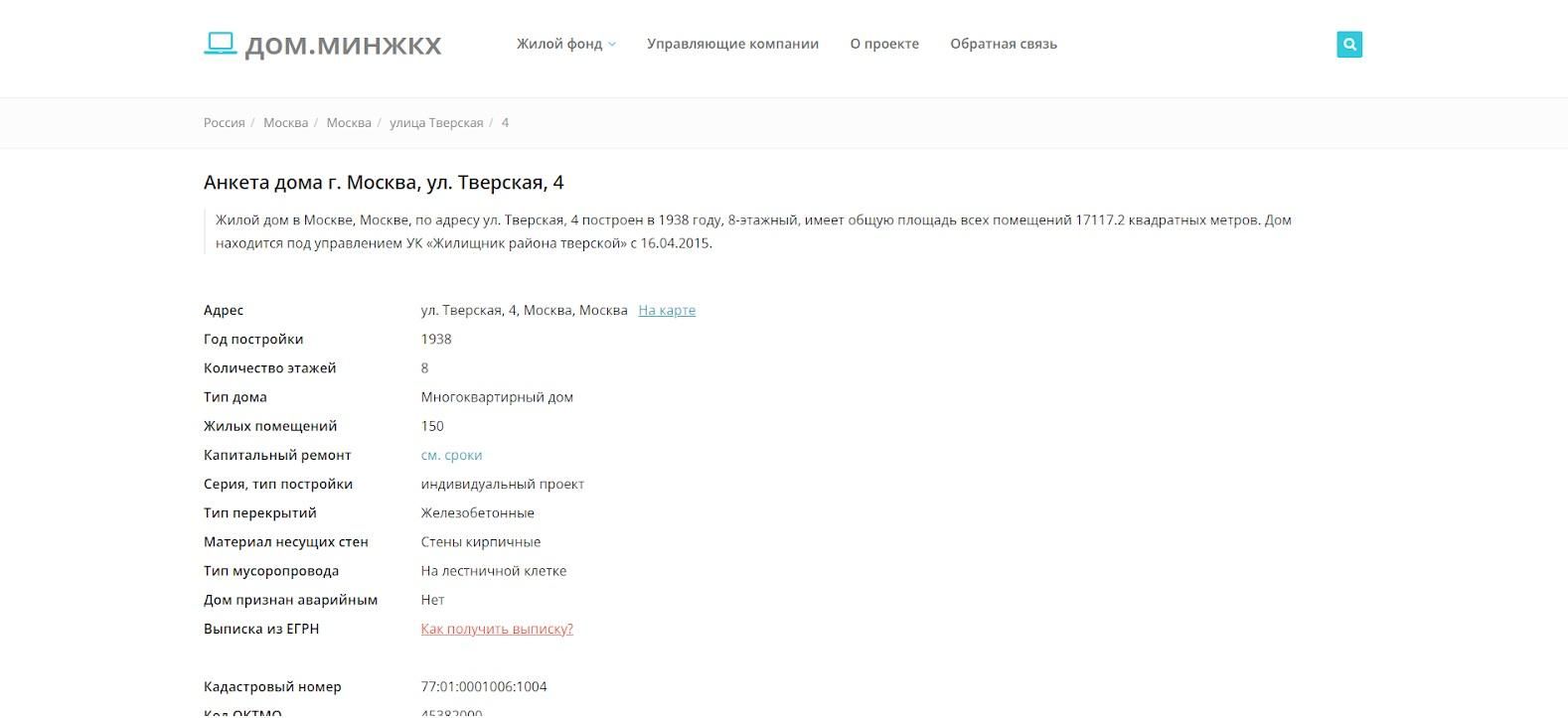Click the cadastral number 77:01:0001006:1004
Screen dimensions: 1568x718
(484, 687)
